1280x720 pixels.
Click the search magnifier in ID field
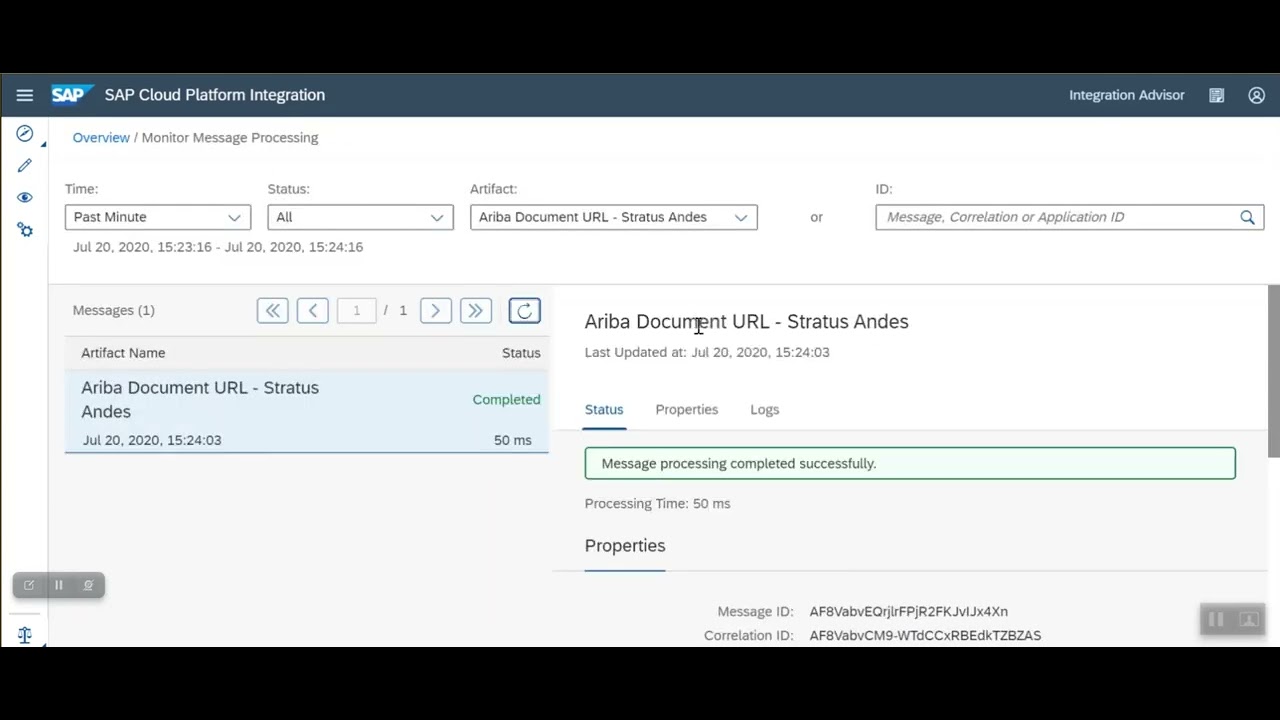pos(1247,217)
